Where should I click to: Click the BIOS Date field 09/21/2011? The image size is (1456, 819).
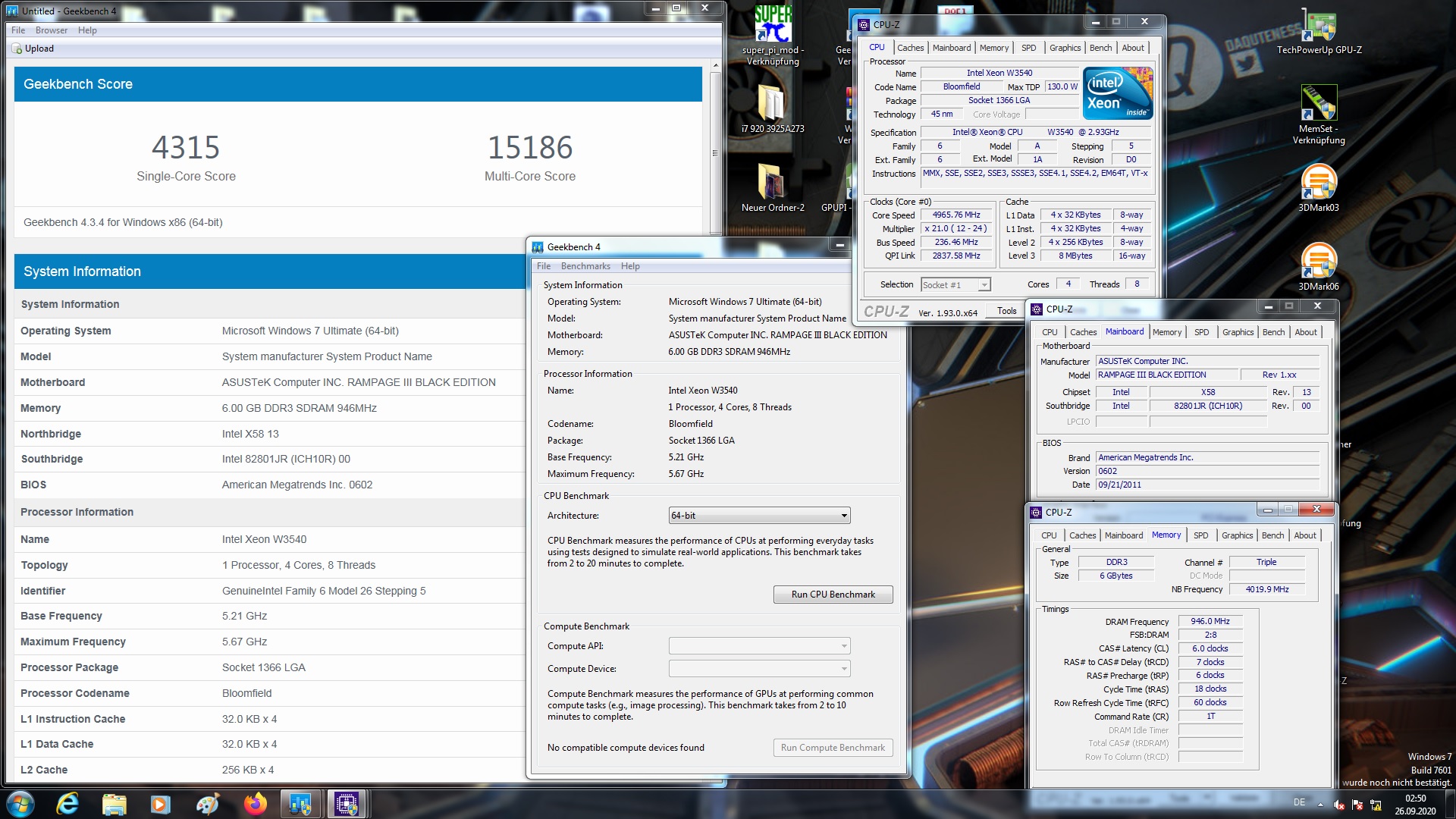coord(1207,485)
